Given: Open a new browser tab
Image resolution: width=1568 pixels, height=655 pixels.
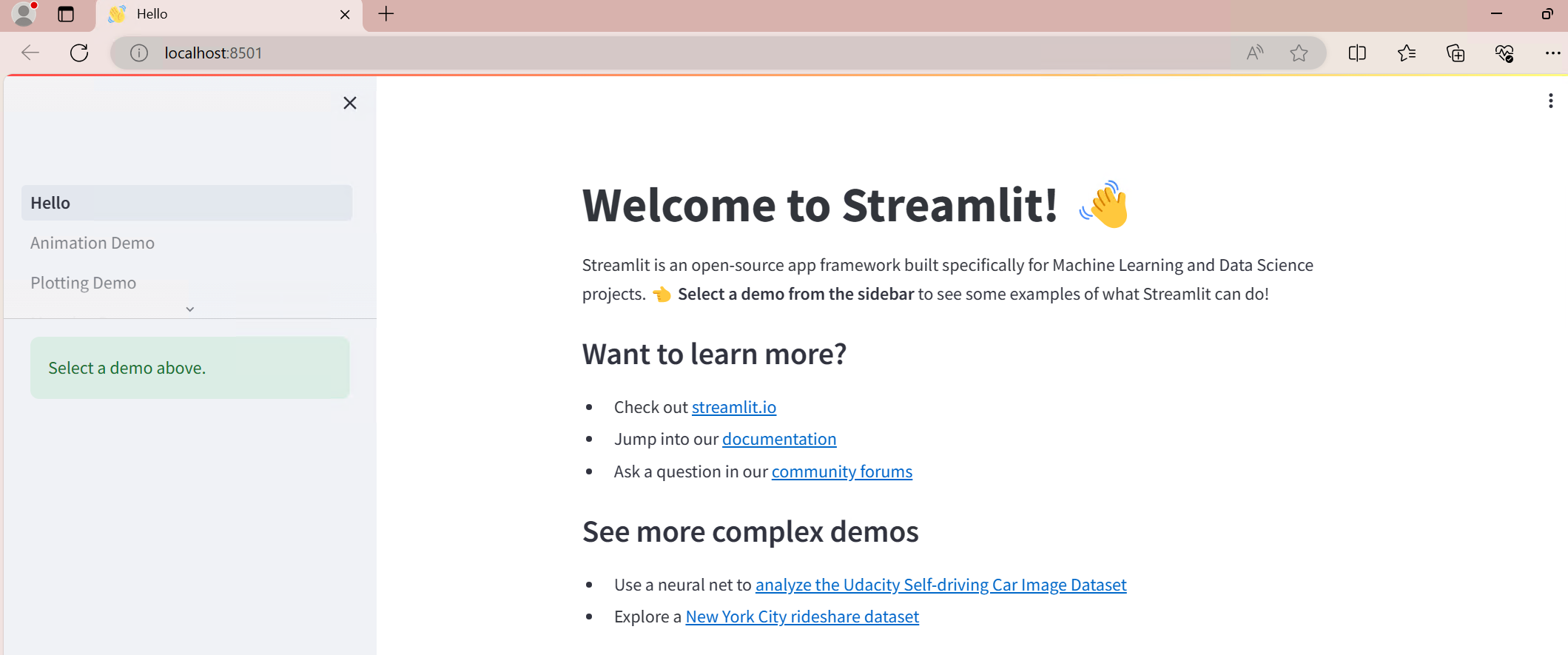Looking at the screenshot, I should [x=386, y=14].
